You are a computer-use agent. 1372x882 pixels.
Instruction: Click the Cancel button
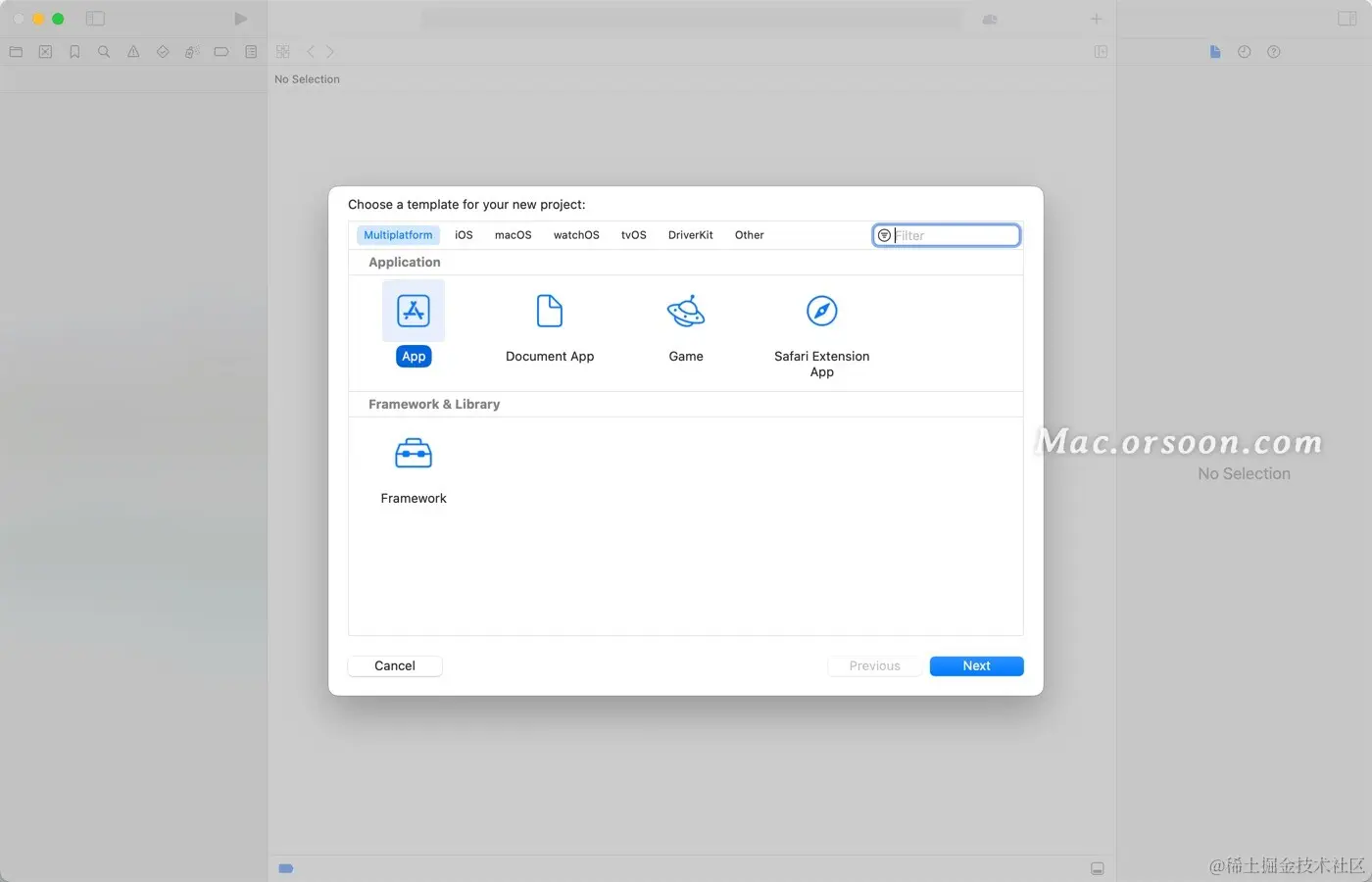tap(395, 666)
